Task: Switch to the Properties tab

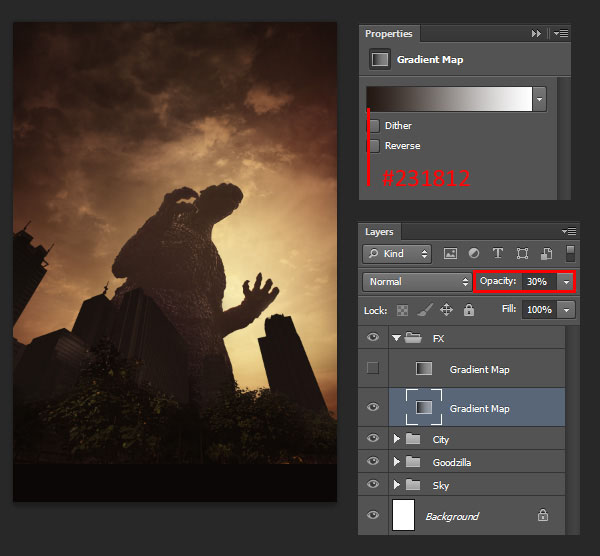Action: pos(389,34)
